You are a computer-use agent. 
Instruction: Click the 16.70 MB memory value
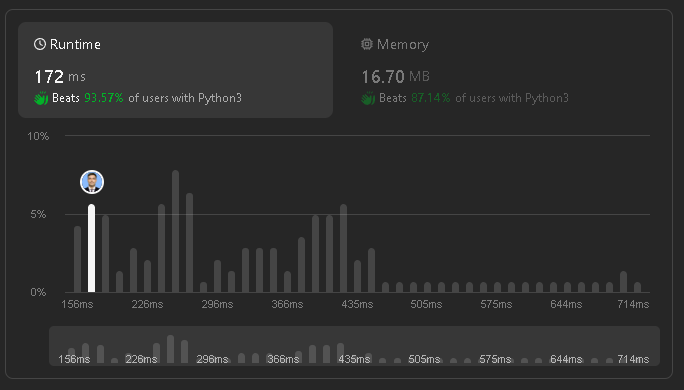(396, 77)
